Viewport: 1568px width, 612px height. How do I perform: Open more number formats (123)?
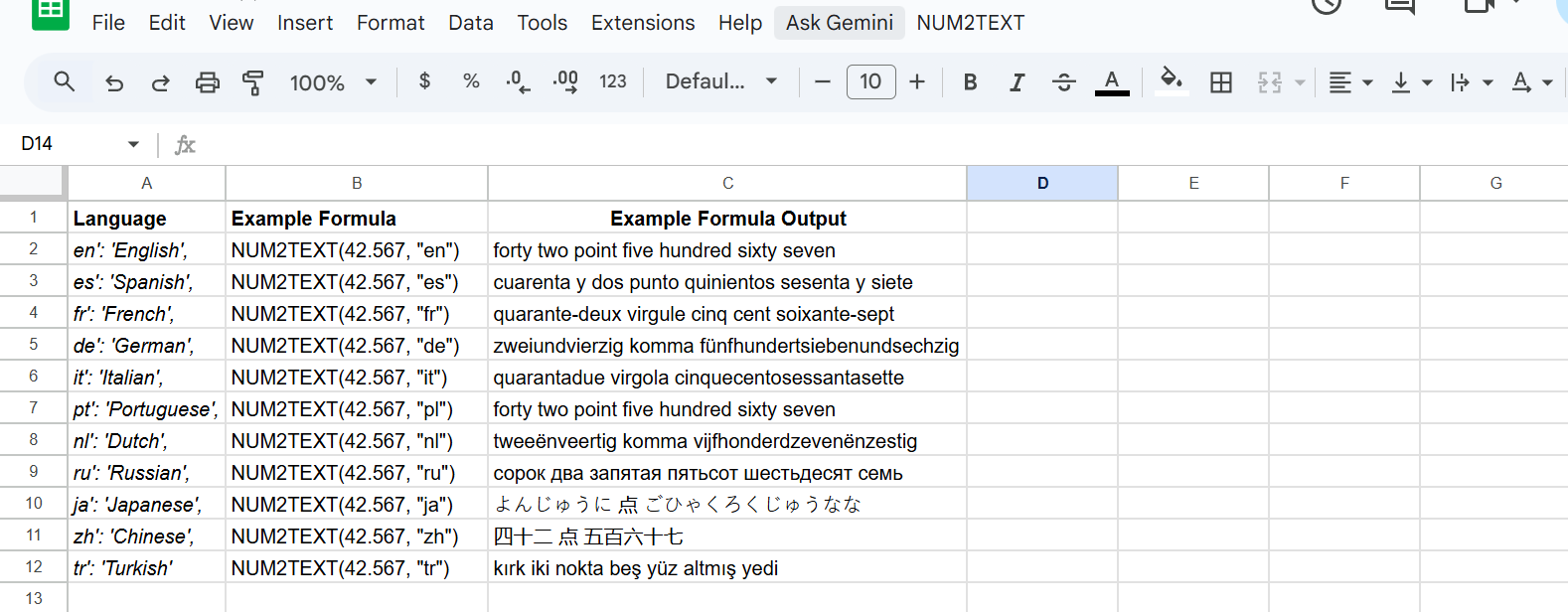pyautogui.click(x=613, y=81)
